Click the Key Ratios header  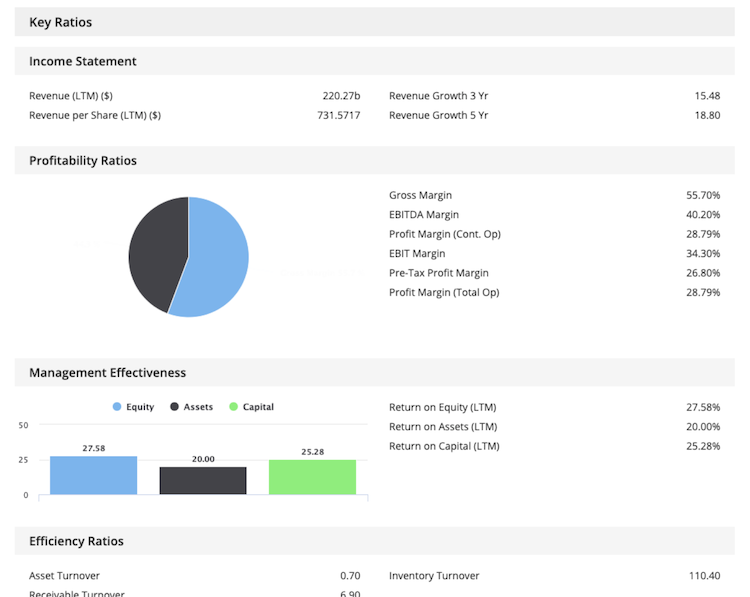click(x=61, y=22)
